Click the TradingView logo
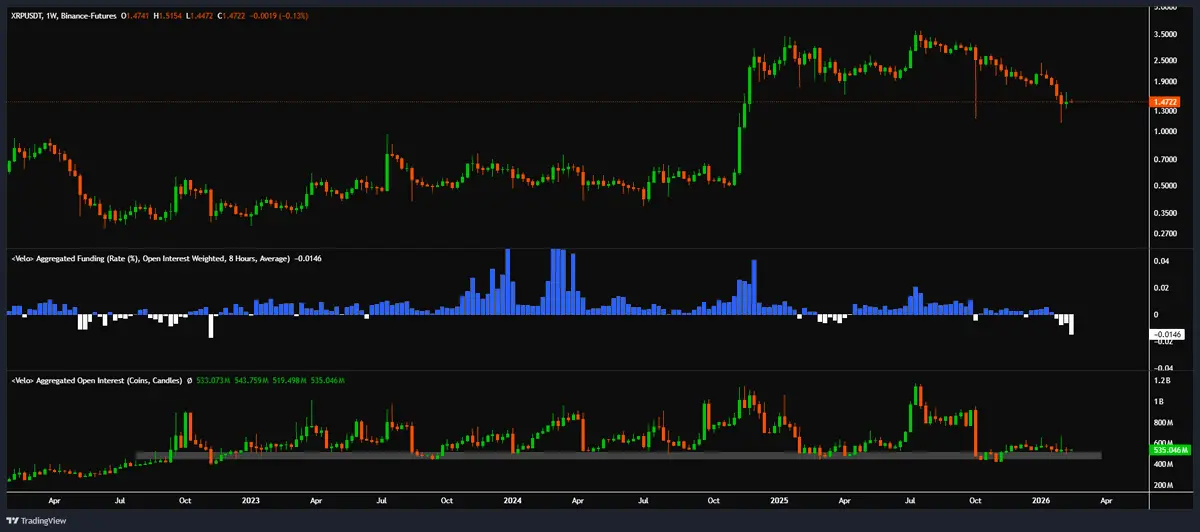The width and height of the screenshot is (1200, 532). tap(37, 522)
